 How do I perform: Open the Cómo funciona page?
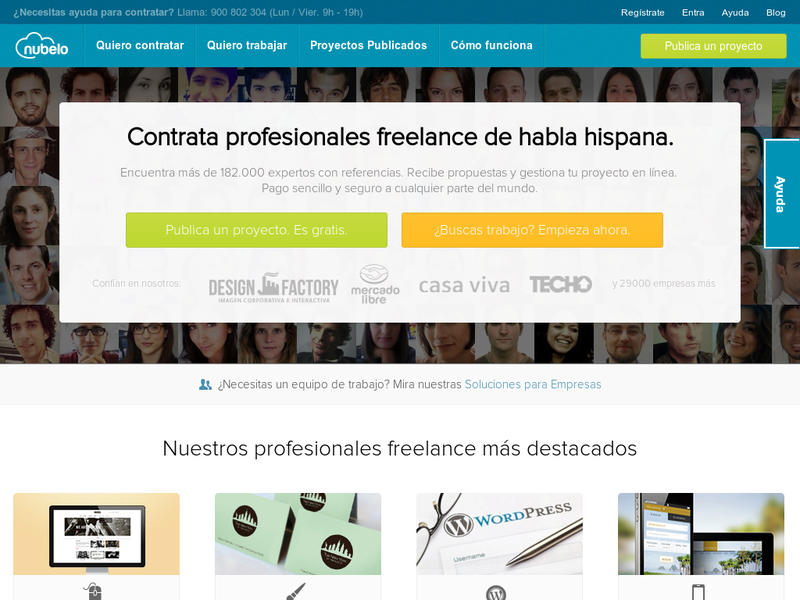pyautogui.click(x=491, y=45)
